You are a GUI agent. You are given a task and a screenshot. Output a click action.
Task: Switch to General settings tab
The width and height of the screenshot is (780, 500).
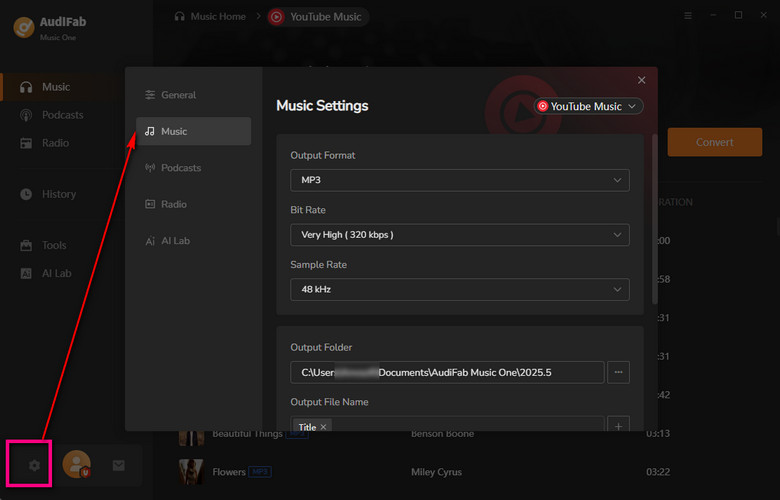coord(194,95)
